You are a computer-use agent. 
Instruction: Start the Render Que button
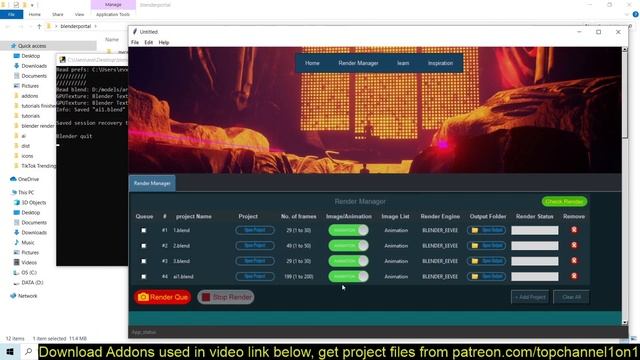(x=162, y=297)
